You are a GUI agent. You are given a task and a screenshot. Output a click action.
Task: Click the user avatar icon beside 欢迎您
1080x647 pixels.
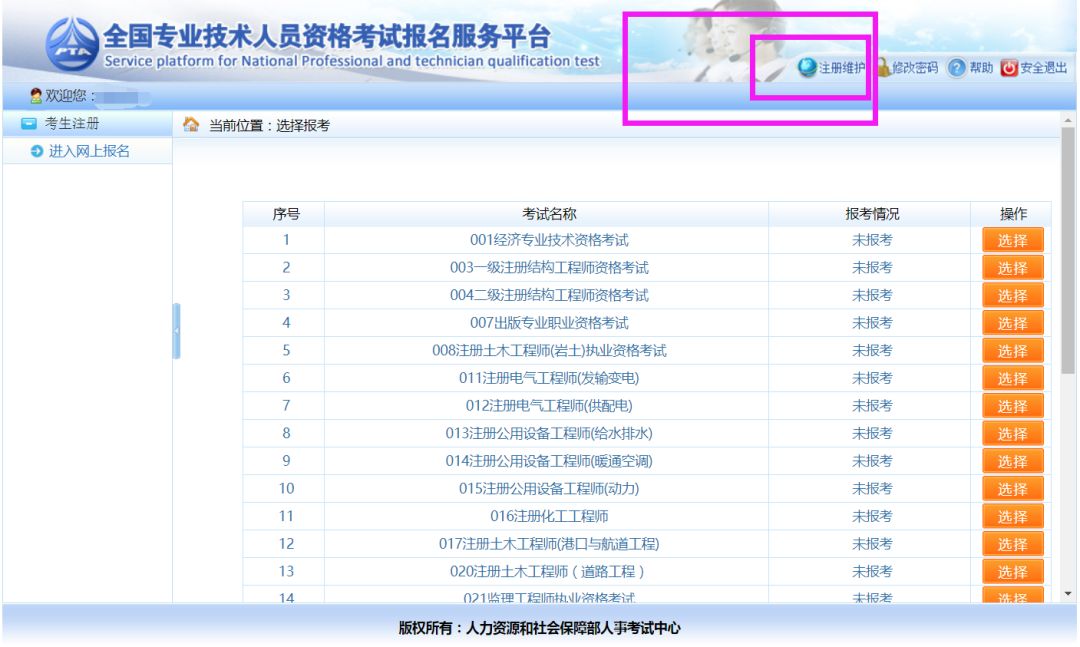[36, 96]
